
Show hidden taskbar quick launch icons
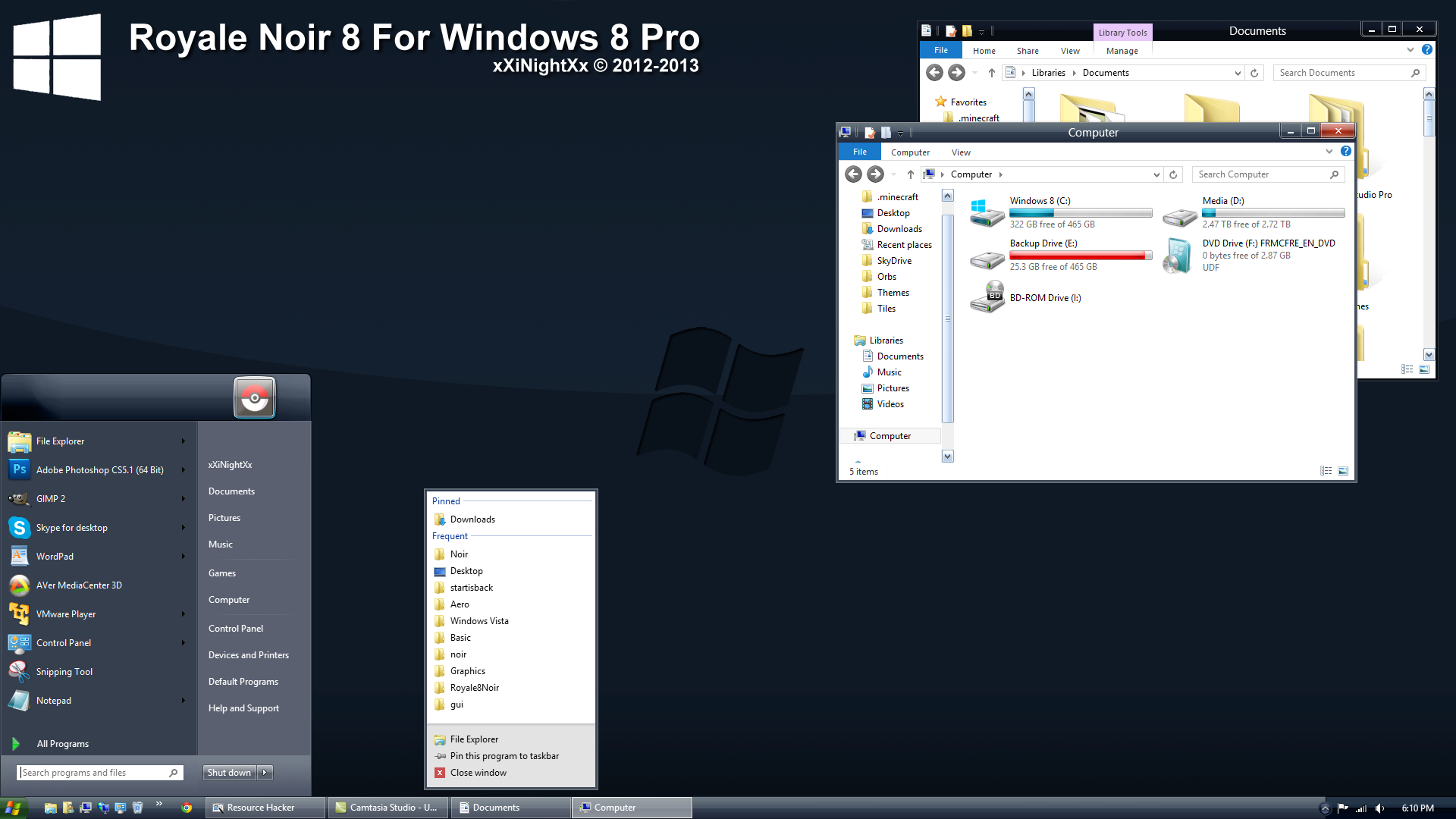(158, 804)
